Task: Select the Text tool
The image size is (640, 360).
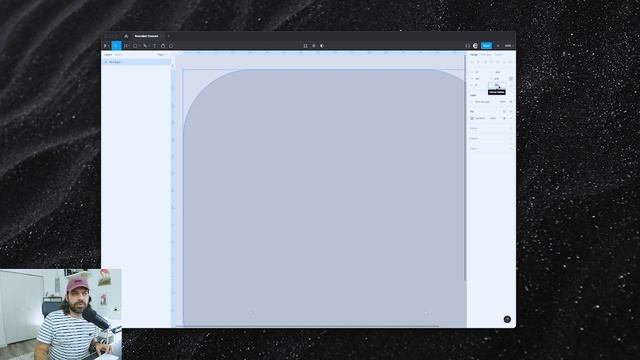Action: pyautogui.click(x=155, y=46)
